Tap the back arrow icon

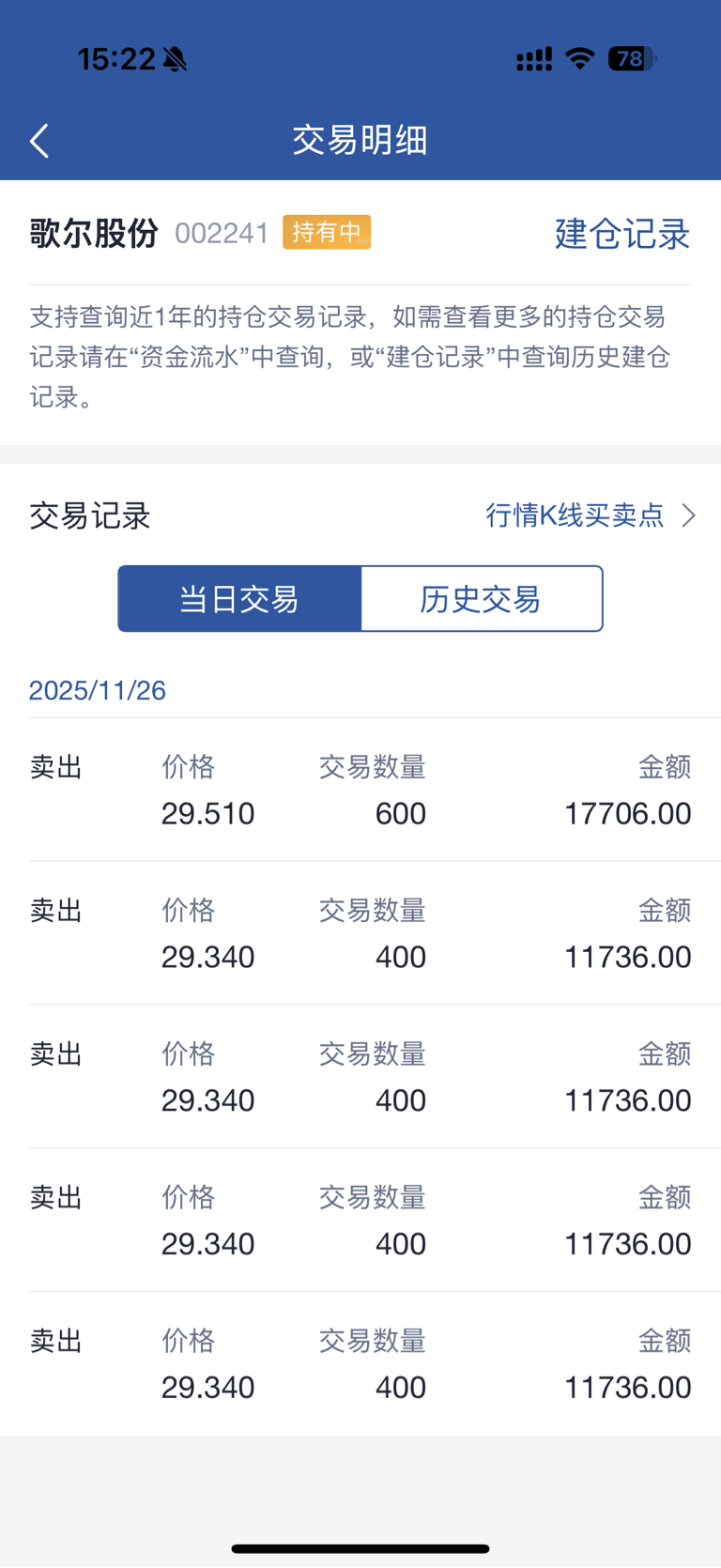pyautogui.click(x=39, y=141)
